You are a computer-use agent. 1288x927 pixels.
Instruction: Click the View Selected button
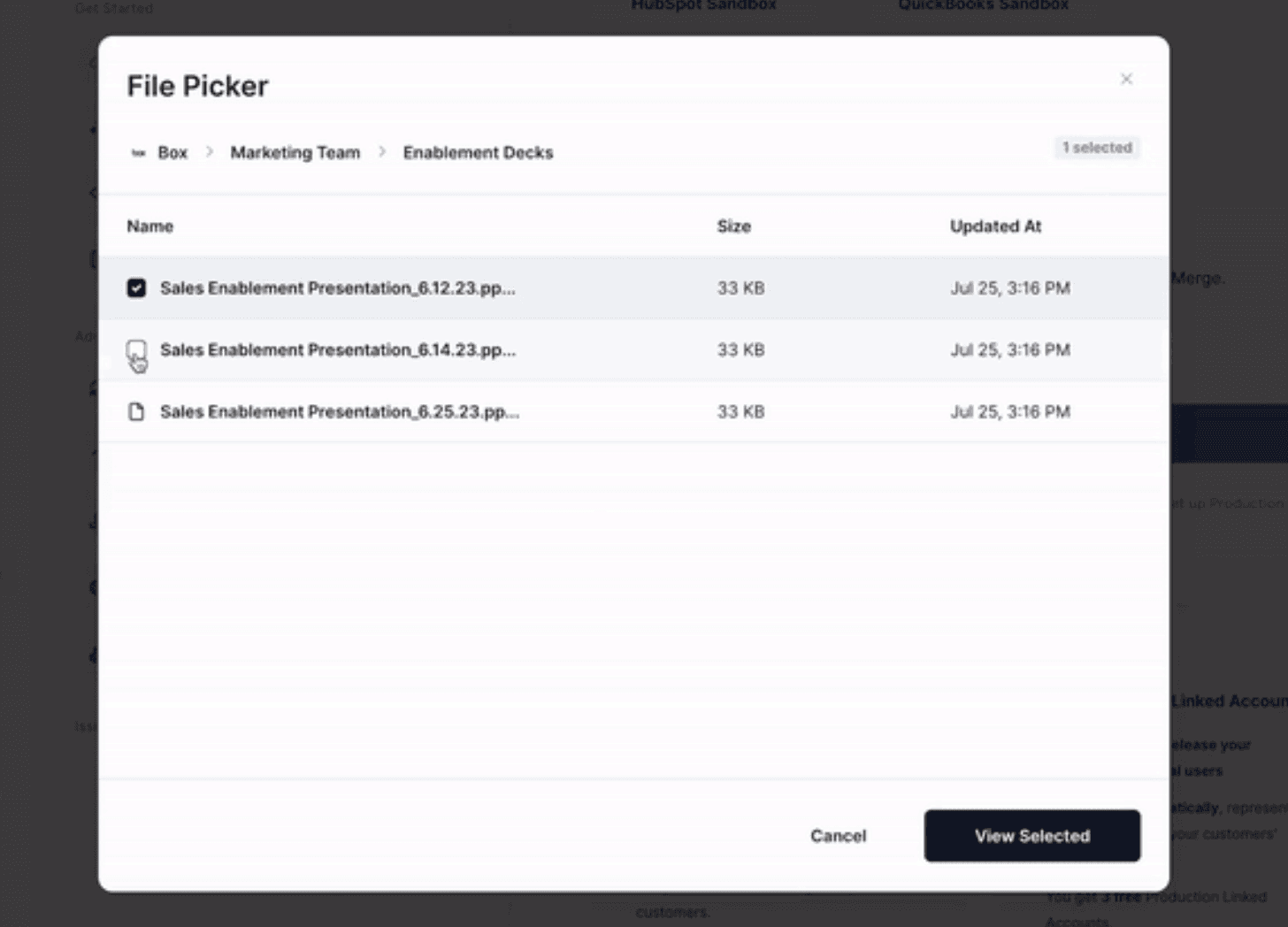1031,836
